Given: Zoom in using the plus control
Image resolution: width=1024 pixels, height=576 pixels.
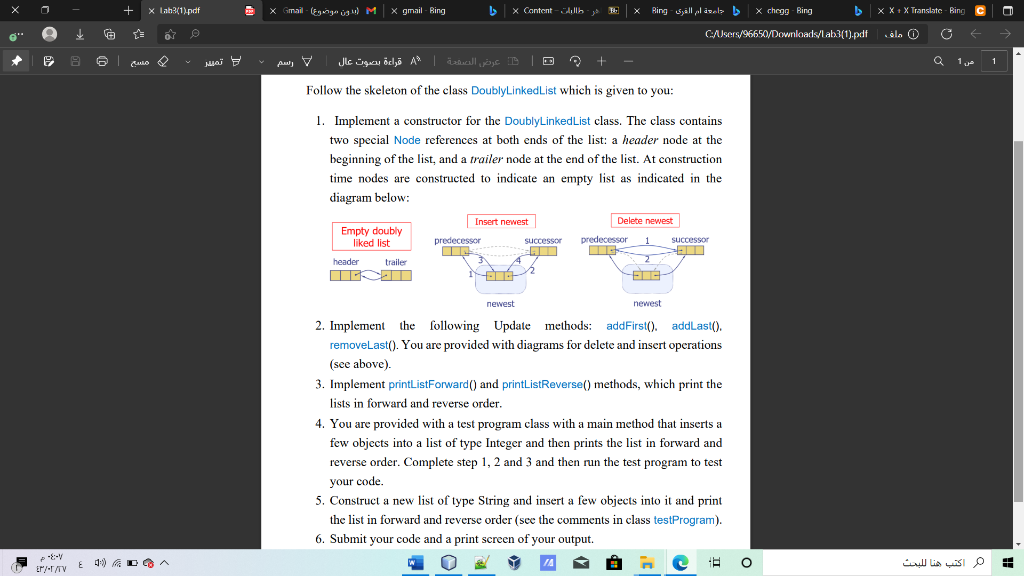Looking at the screenshot, I should [602, 61].
